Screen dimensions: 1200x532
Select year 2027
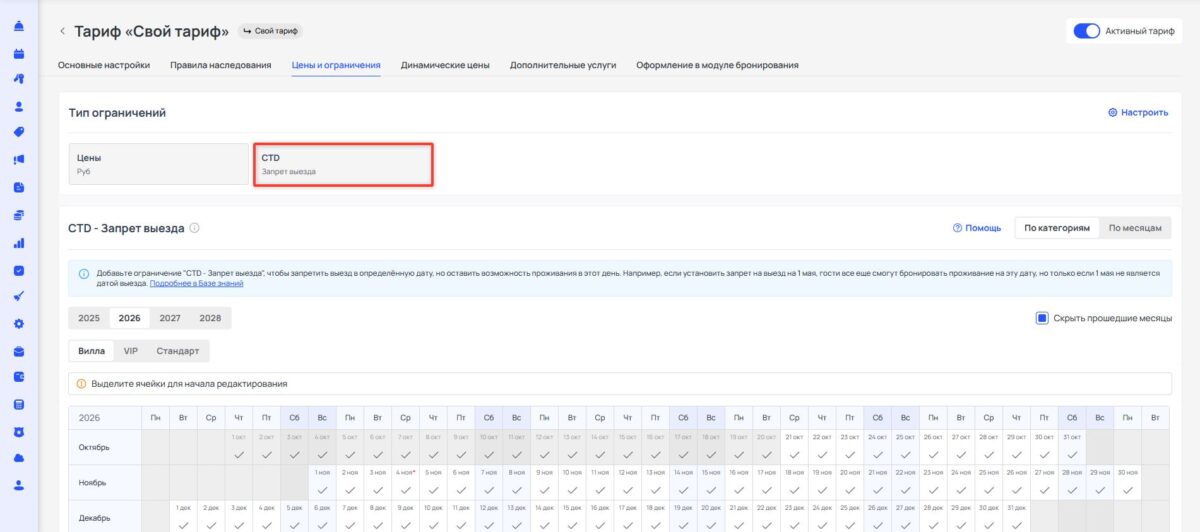click(x=170, y=318)
